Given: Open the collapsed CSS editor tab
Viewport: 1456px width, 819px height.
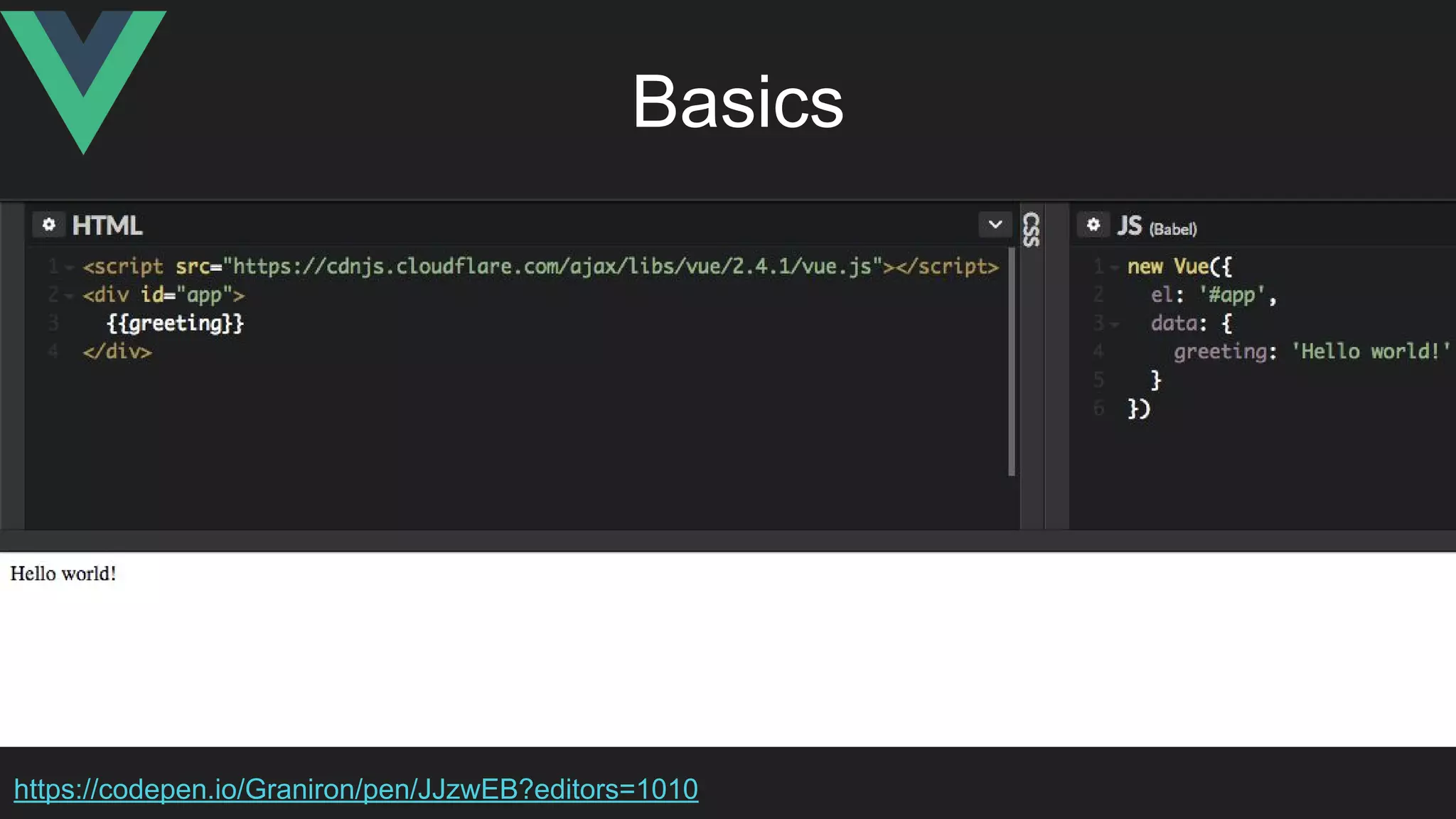Looking at the screenshot, I should point(1032,230).
